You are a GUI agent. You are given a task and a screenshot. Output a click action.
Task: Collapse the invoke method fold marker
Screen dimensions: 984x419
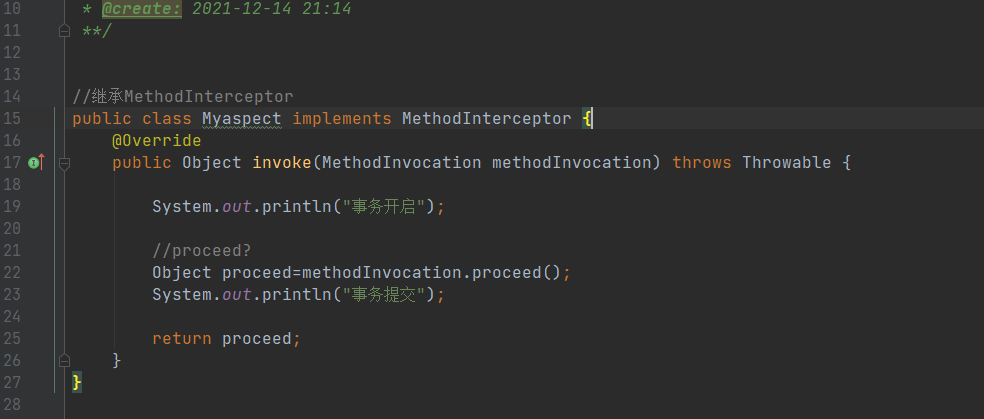[64, 162]
